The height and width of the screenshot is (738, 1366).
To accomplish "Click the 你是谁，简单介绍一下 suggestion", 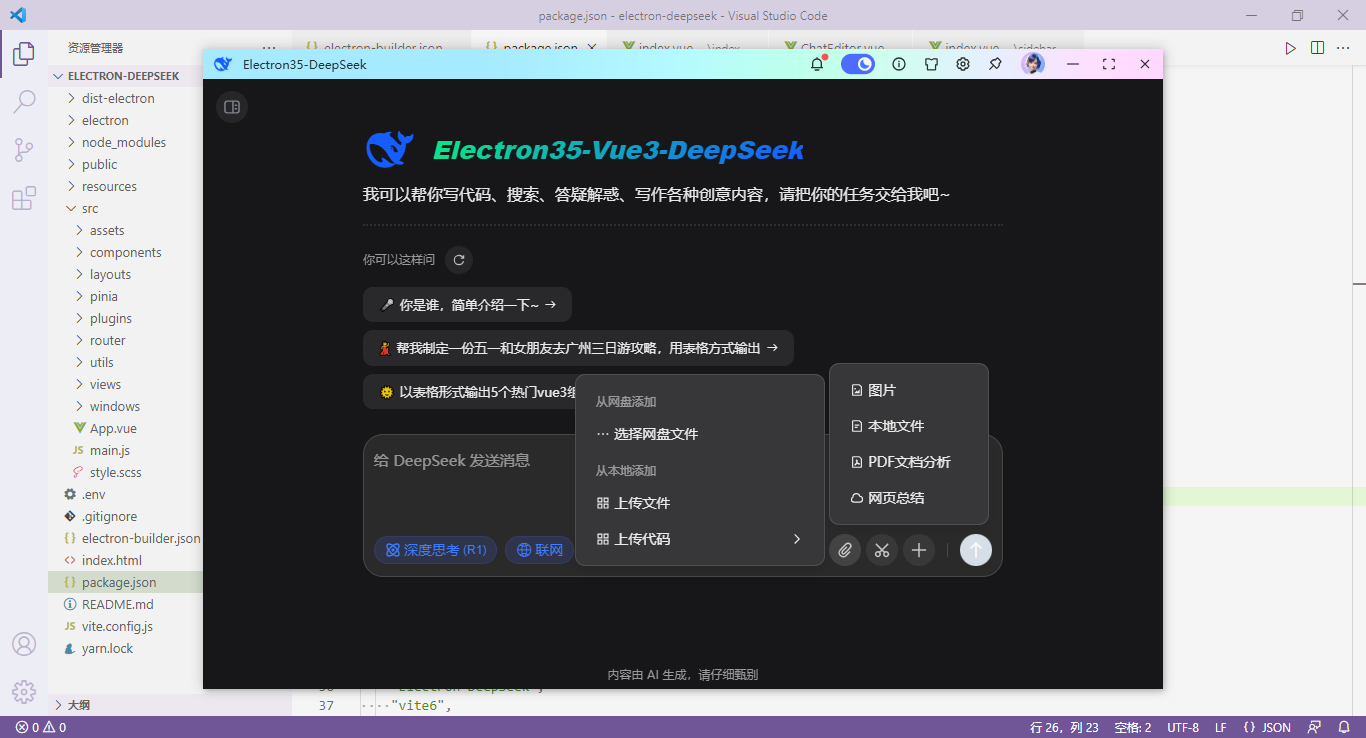I will (467, 304).
